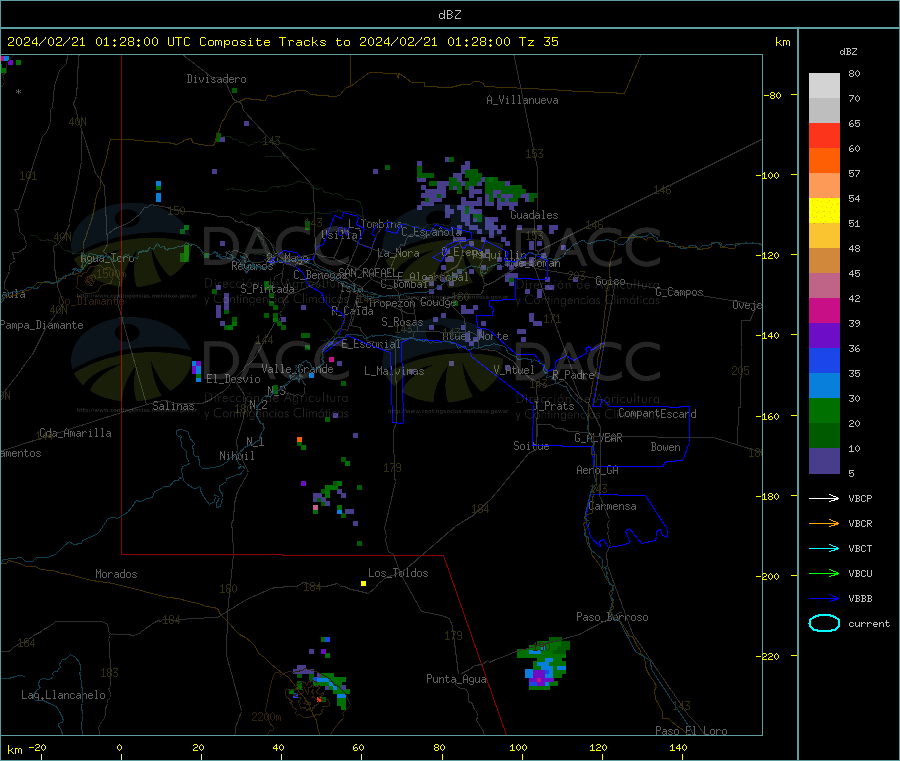Click the Morados place label
This screenshot has width=900, height=761.
[116, 574]
